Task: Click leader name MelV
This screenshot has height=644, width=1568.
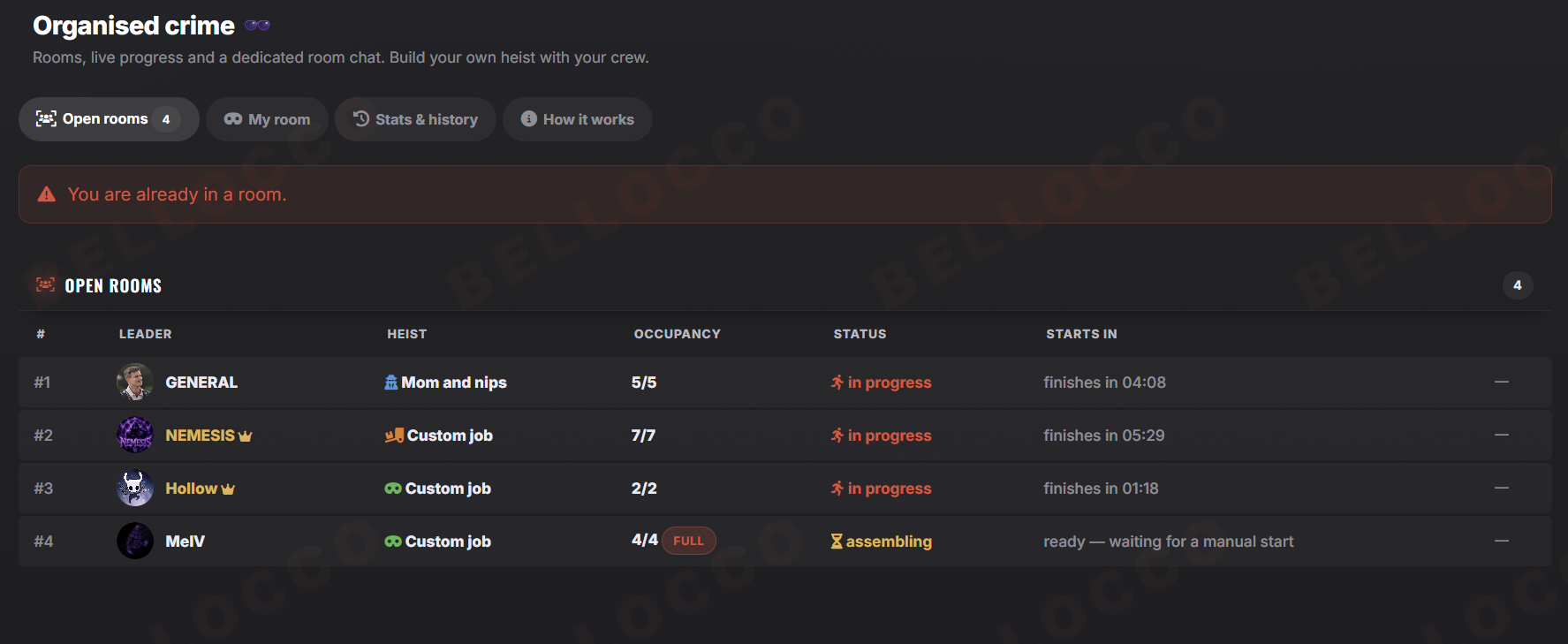Action: [x=186, y=542]
